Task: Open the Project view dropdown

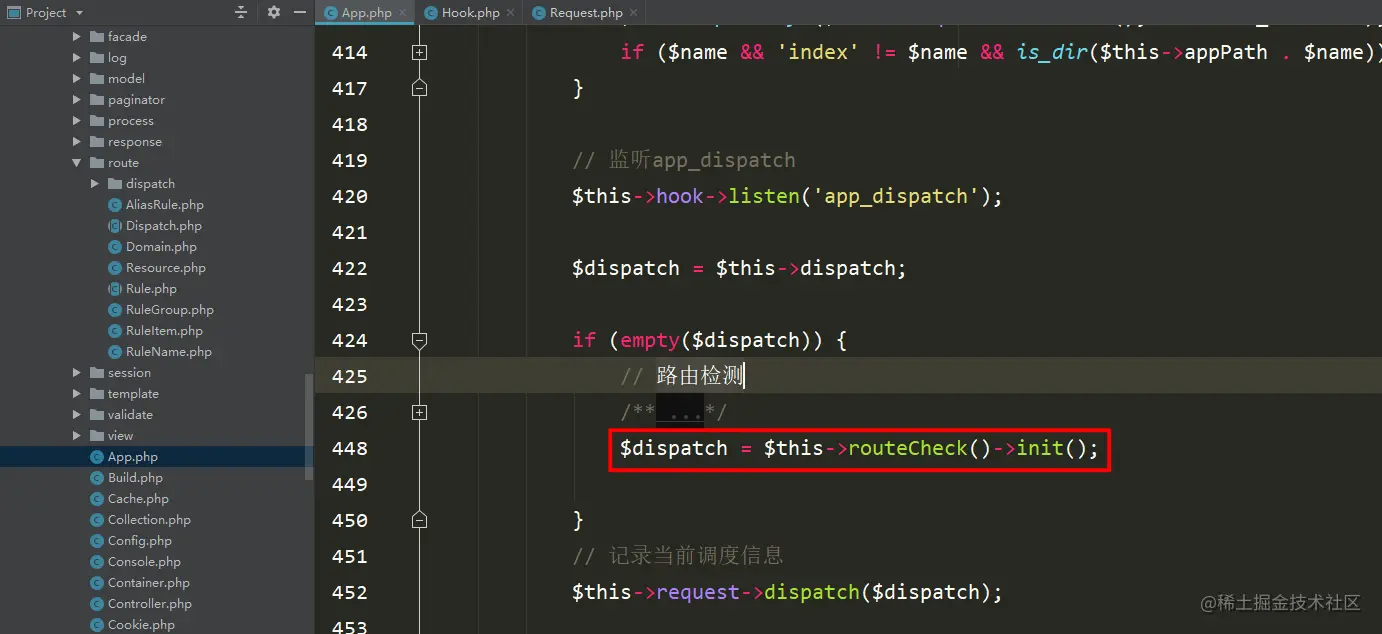Action: [x=46, y=12]
